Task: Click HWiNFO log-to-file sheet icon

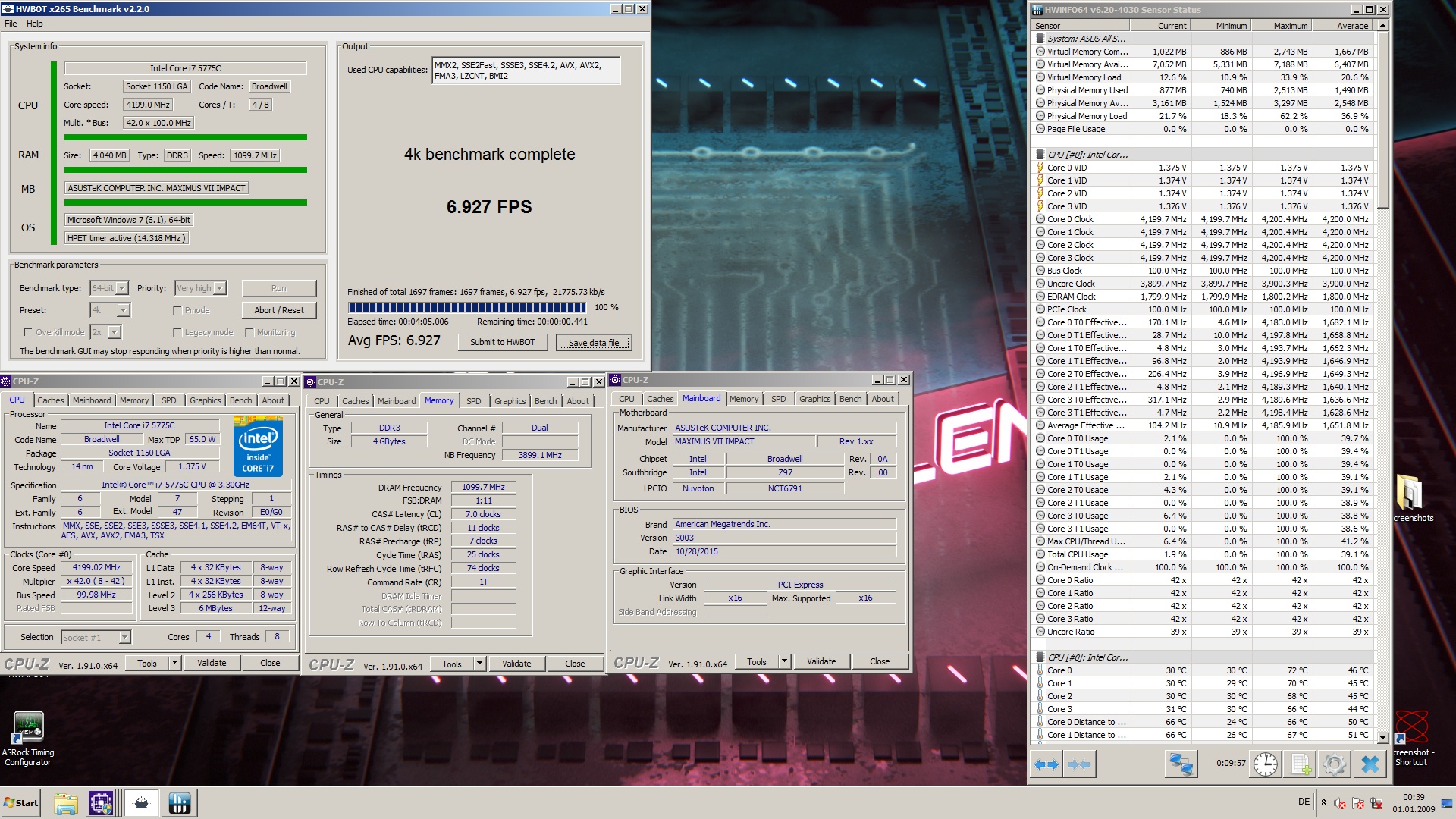Action: 1301,764
